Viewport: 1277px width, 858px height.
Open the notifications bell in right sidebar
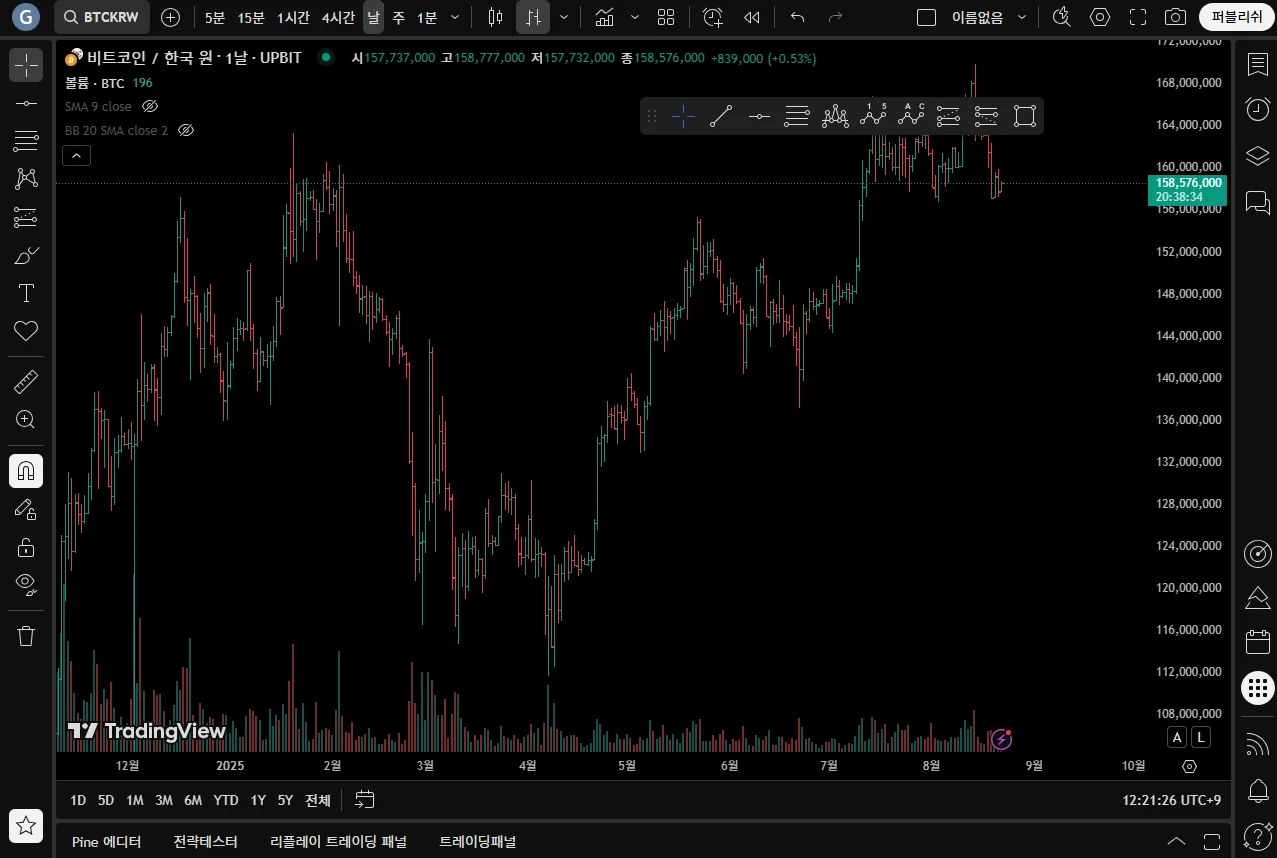pyautogui.click(x=1257, y=792)
